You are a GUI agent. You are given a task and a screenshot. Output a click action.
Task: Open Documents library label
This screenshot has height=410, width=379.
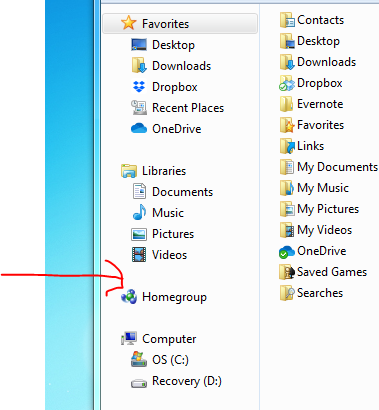tap(182, 192)
